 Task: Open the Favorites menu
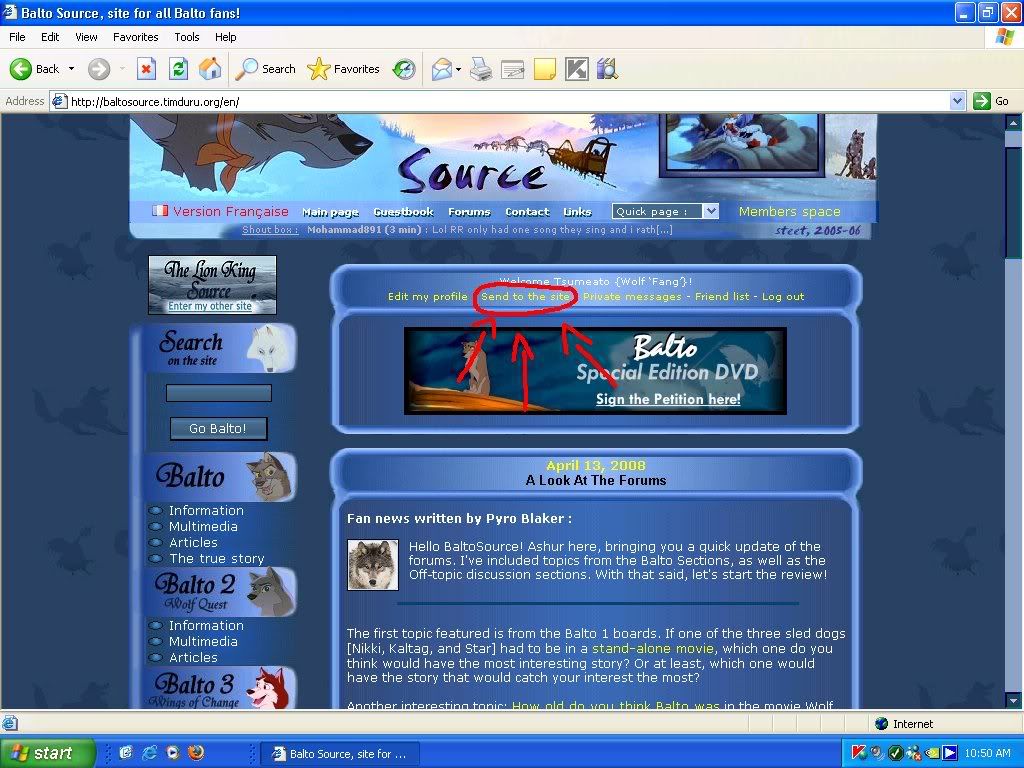point(135,37)
